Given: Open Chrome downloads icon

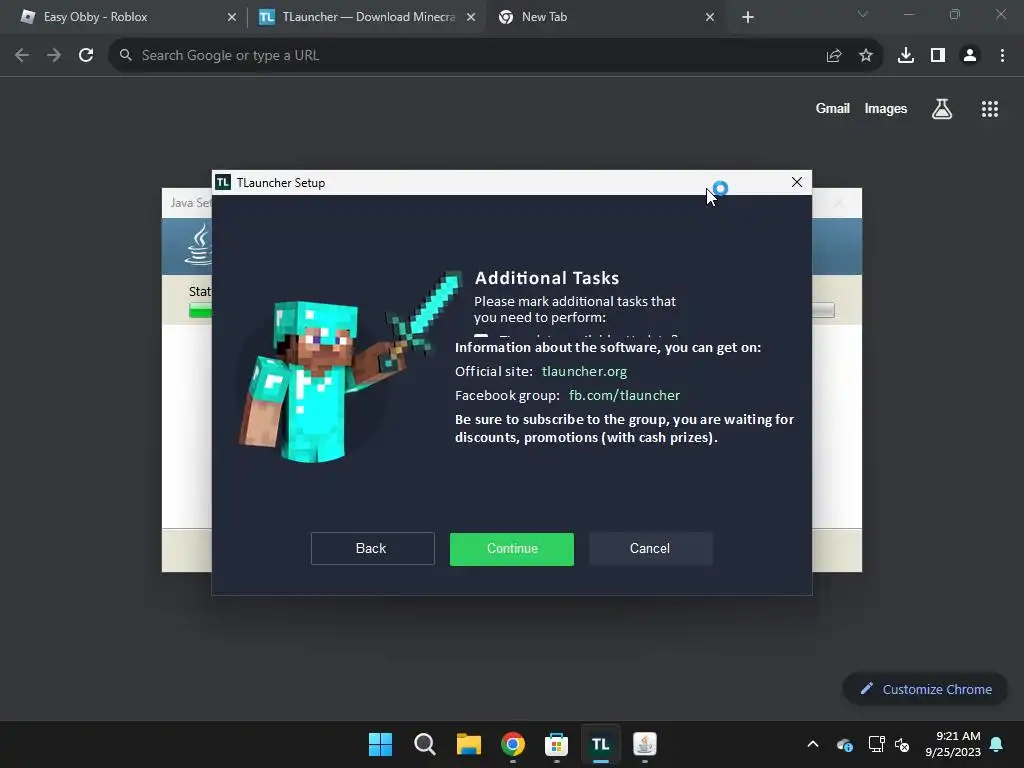Looking at the screenshot, I should 906,56.
